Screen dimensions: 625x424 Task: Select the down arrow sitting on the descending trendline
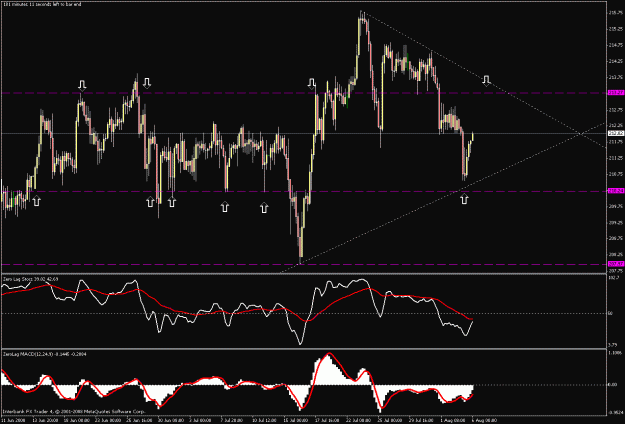(486, 80)
